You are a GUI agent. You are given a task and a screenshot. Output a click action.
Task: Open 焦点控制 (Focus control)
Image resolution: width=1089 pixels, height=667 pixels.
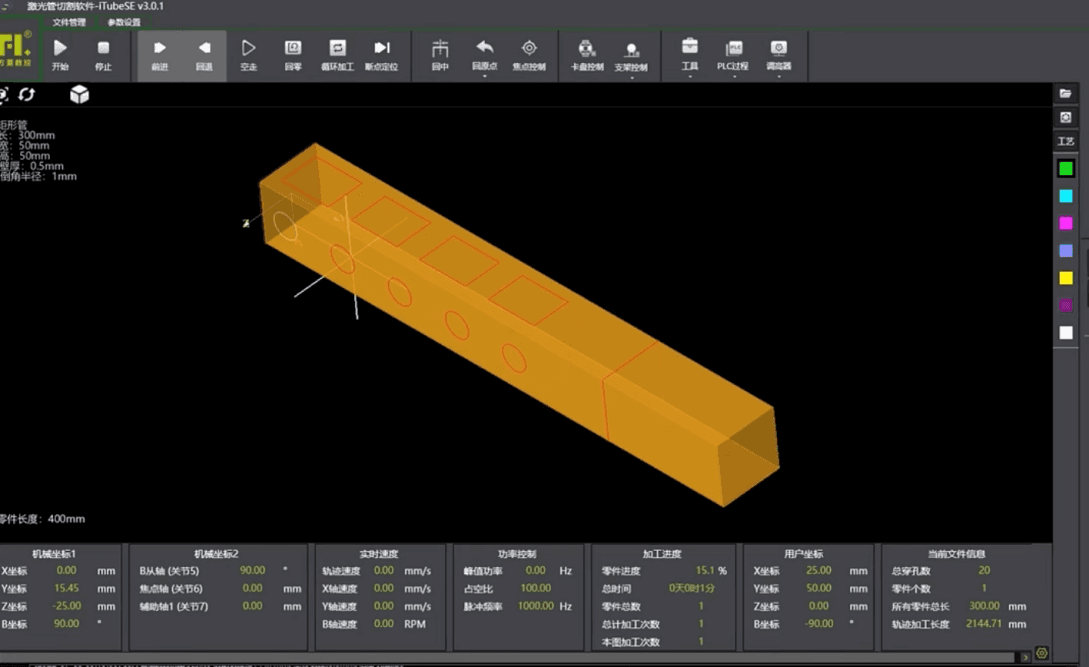529,49
